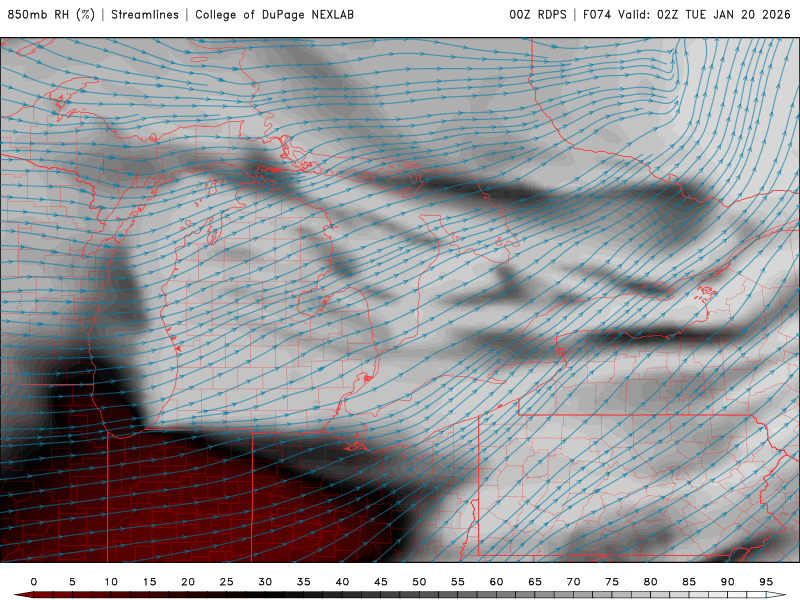
Task: Click the colorbar label '15'
Action: [x=149, y=582]
